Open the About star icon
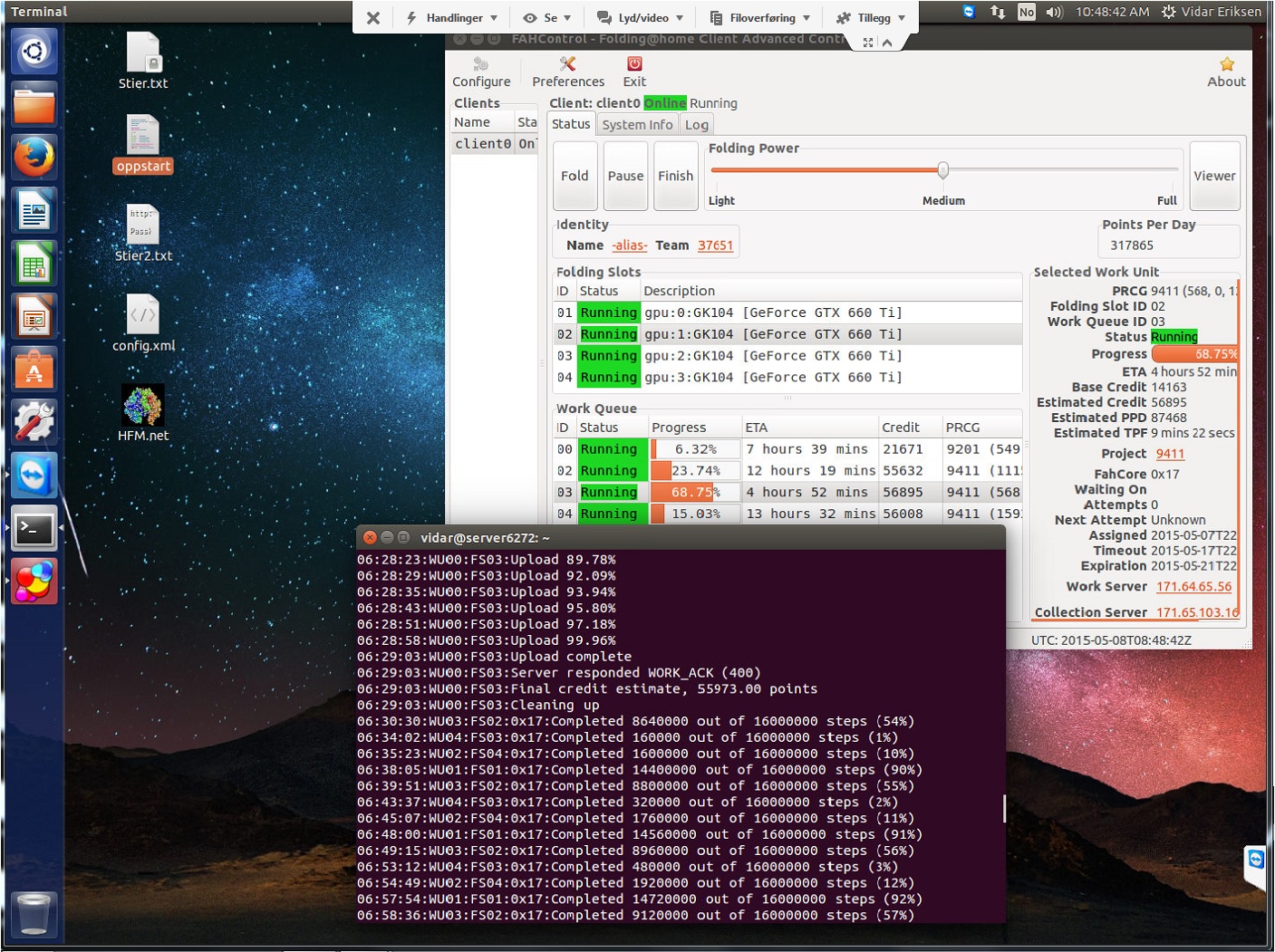This screenshot has width=1275, height=952. (x=1226, y=72)
